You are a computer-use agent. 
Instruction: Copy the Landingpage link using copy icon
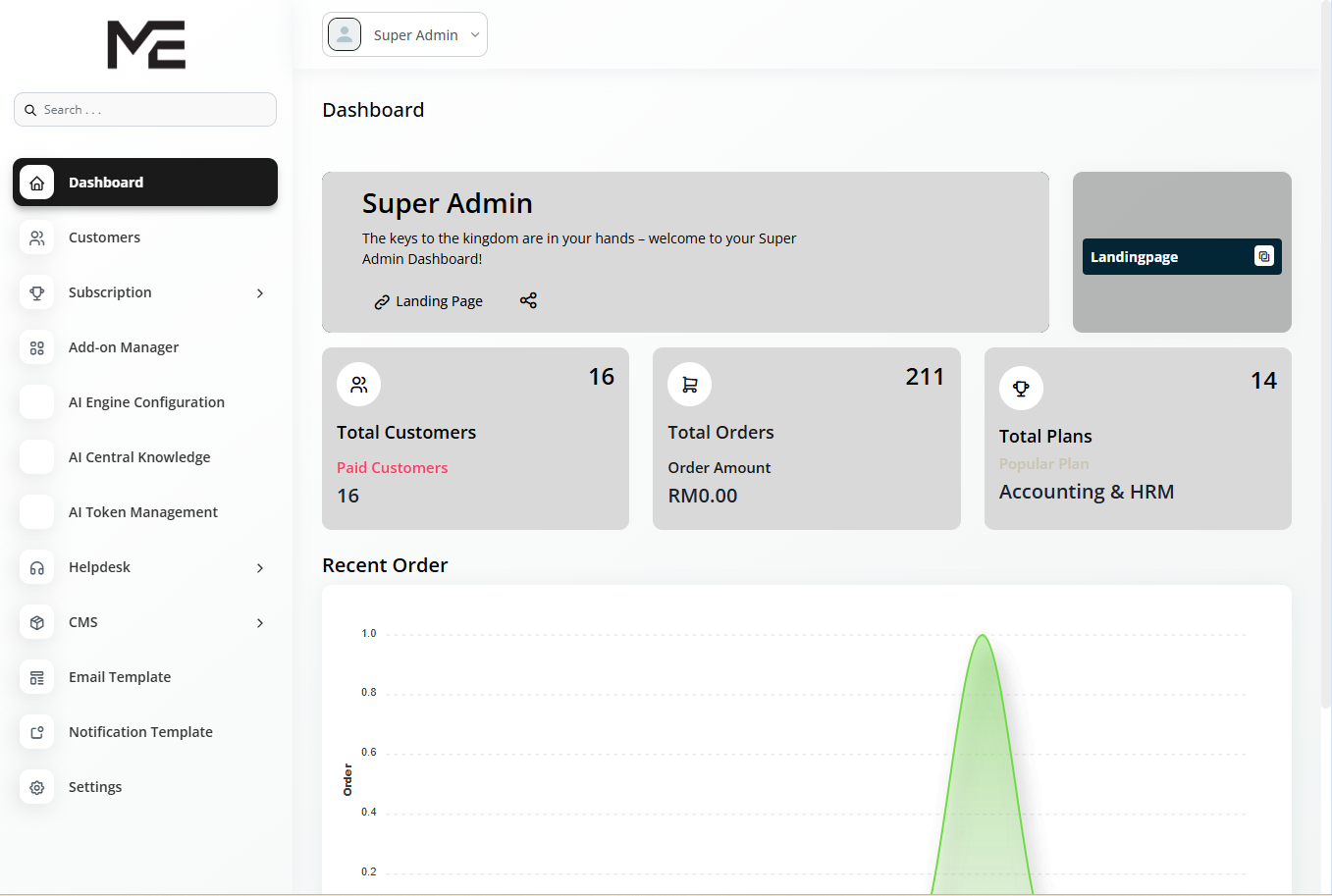(x=1263, y=256)
